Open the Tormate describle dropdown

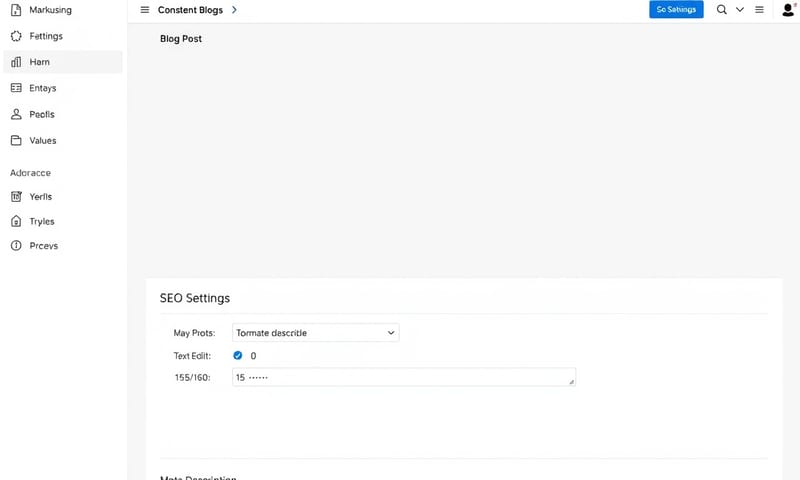[x=315, y=332]
